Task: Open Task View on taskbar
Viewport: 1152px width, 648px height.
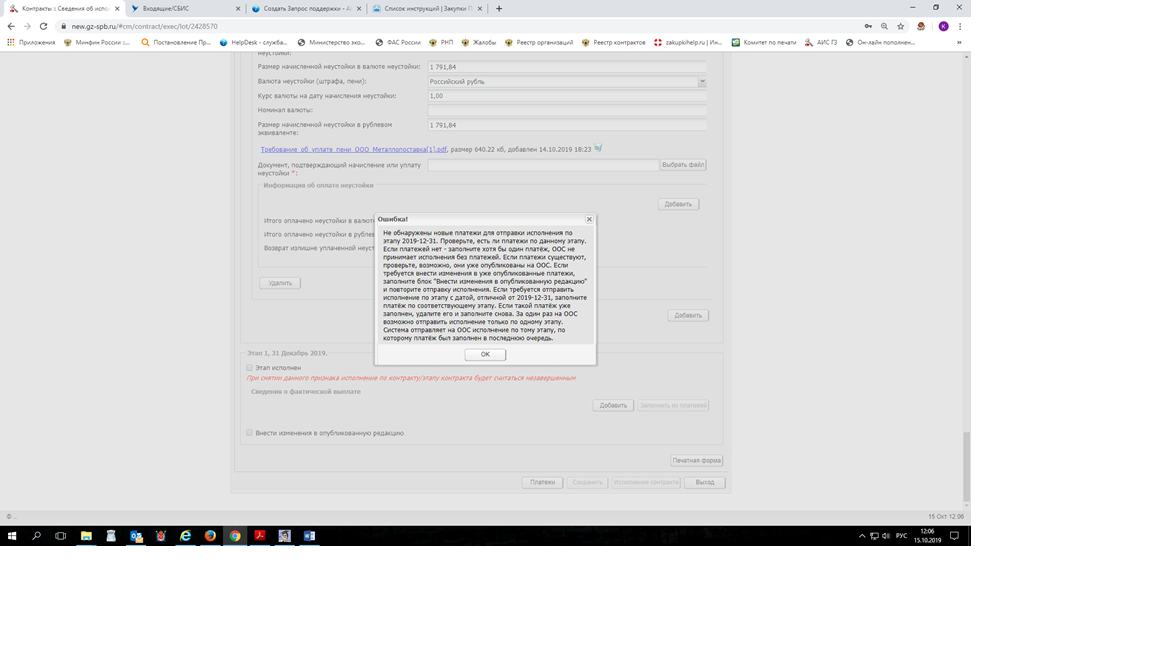Action: click(x=61, y=536)
